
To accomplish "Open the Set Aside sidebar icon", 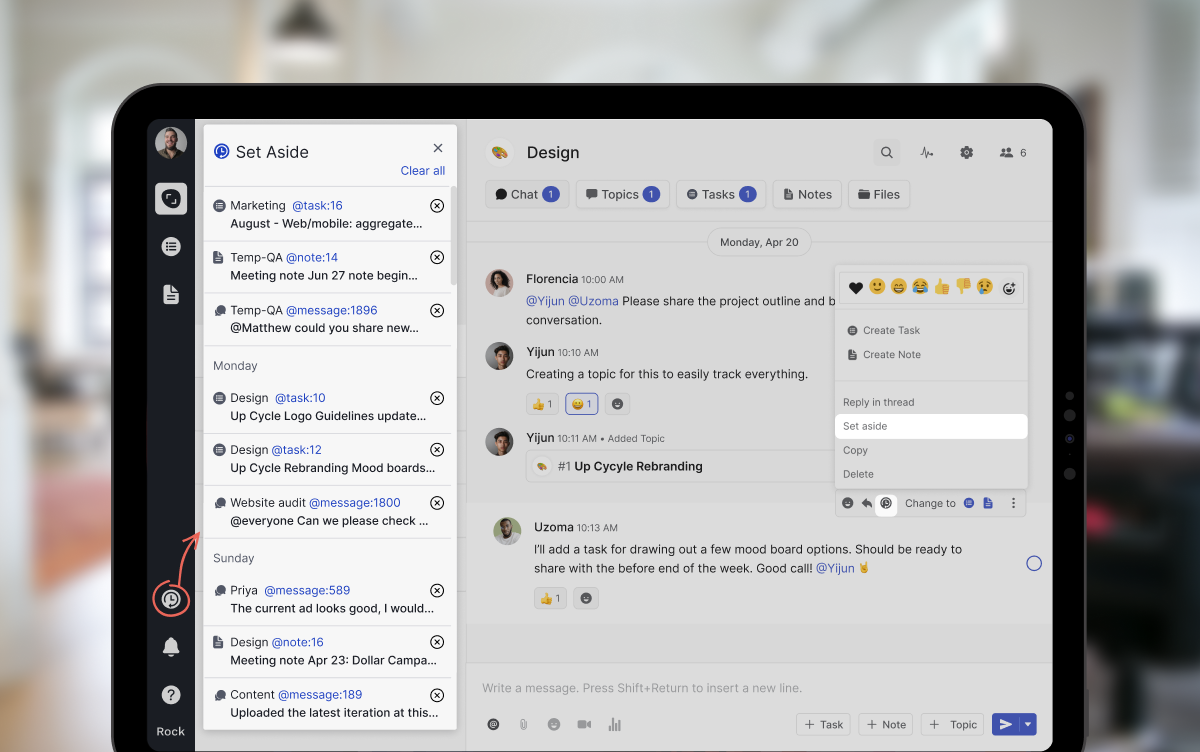I will (x=171, y=599).
